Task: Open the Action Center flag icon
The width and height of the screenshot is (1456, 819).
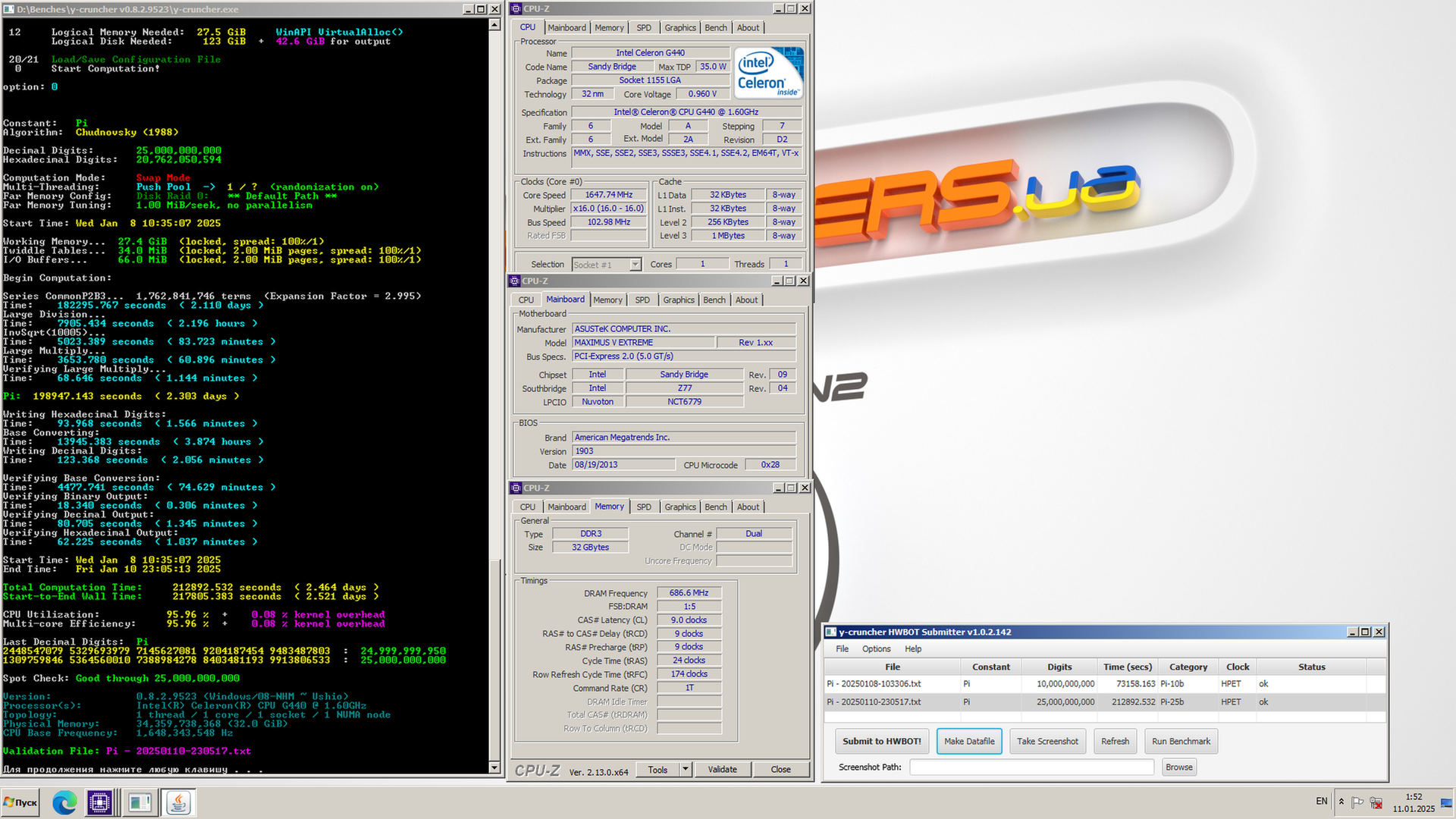Action: click(x=1357, y=802)
